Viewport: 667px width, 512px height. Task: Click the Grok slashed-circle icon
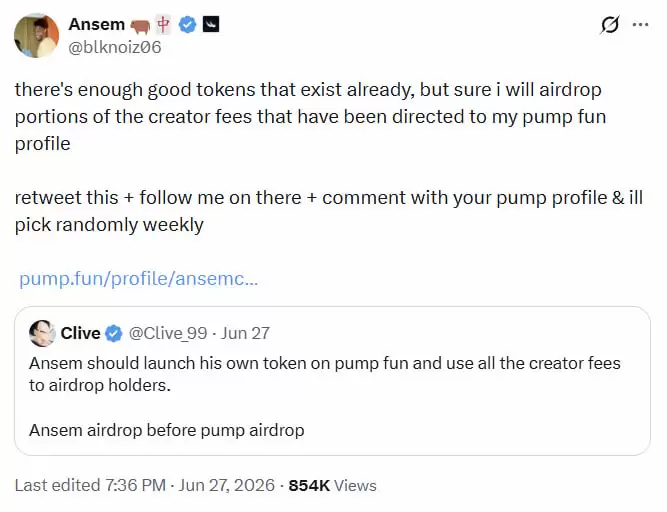[610, 25]
